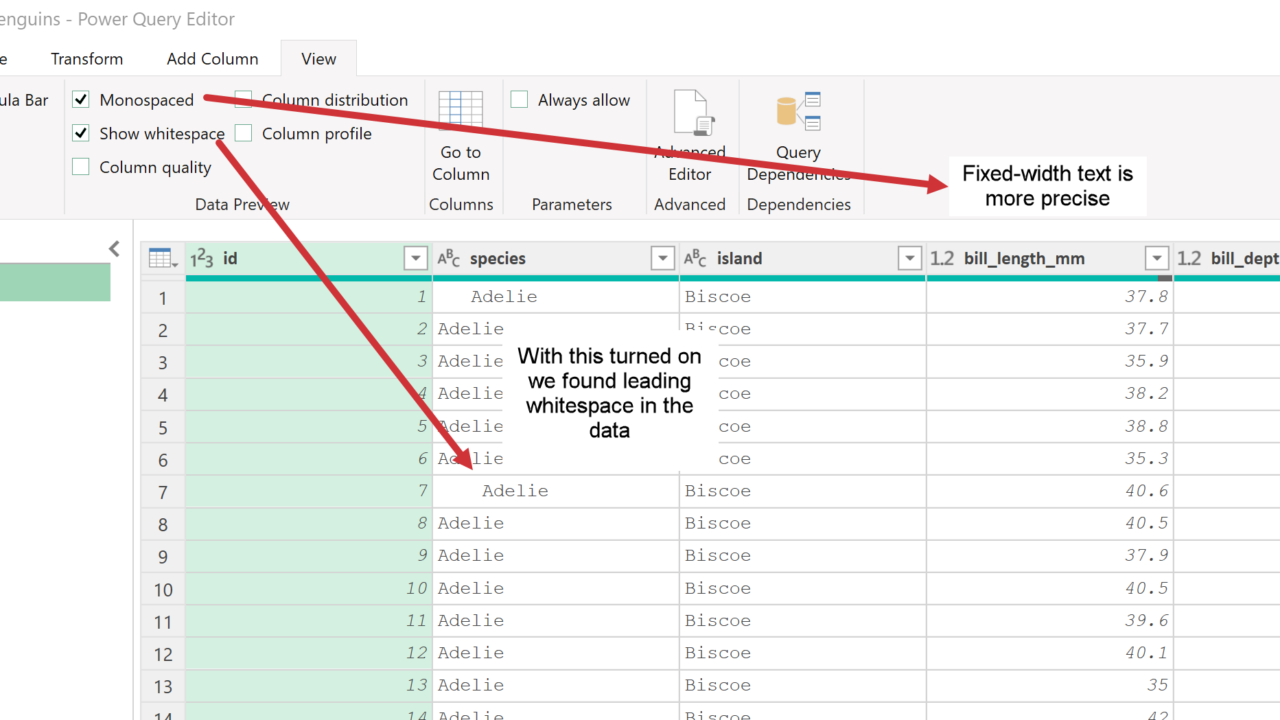Change species column ABC data type icon

tap(449, 259)
